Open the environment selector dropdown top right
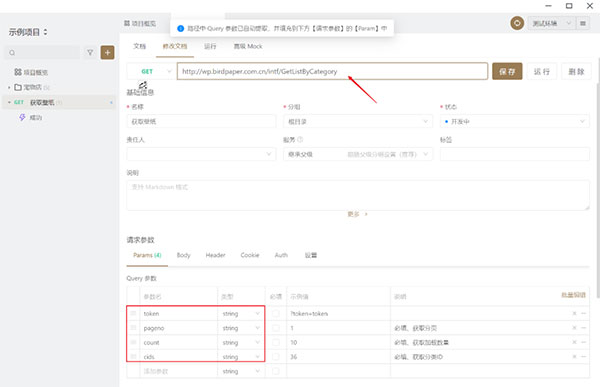Viewport: 600px width, 387px height. point(551,23)
